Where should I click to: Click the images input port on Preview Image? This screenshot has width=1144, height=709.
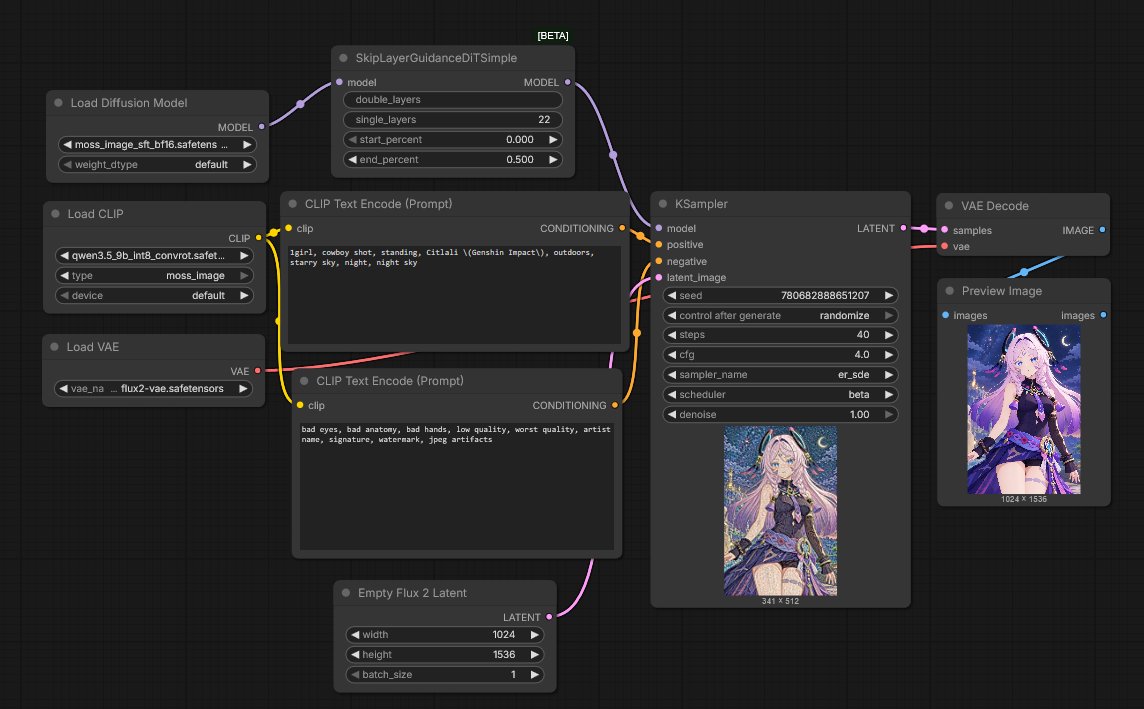946,315
